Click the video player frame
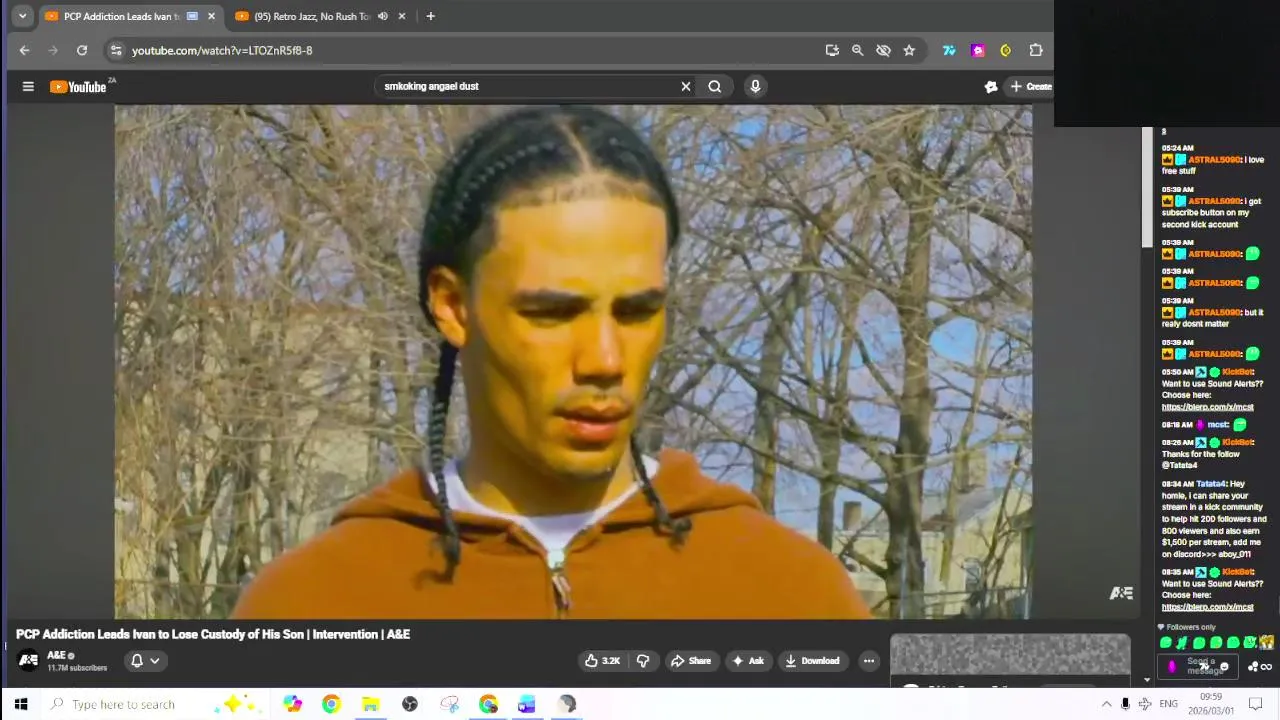 pos(573,362)
